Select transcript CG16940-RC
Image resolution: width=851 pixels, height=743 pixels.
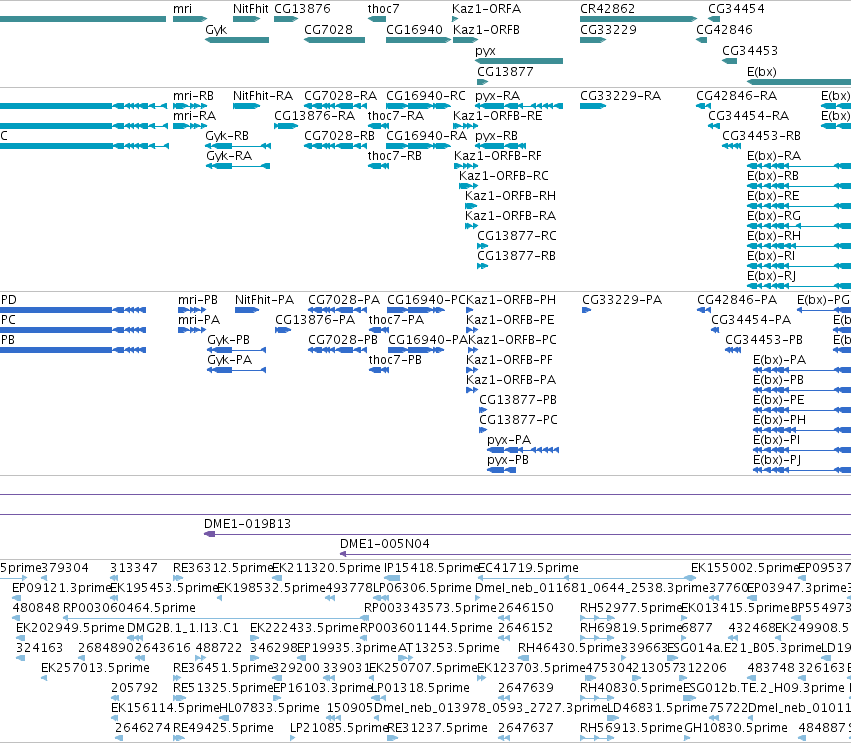418,106
